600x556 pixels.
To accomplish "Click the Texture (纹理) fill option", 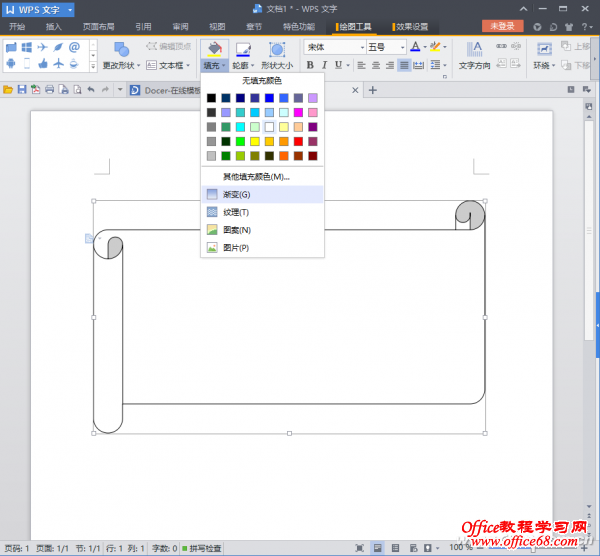I will (236, 212).
